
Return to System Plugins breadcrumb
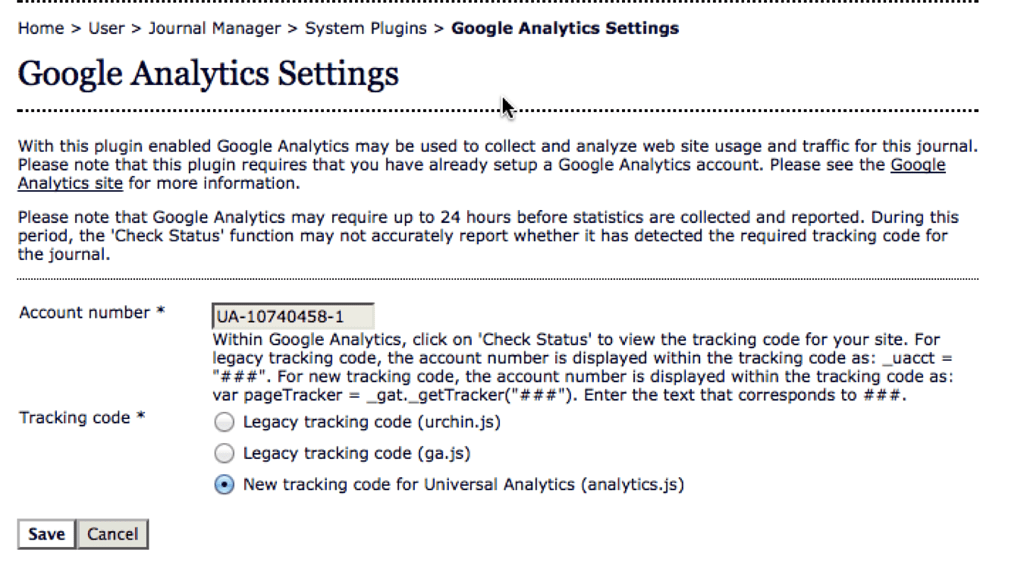click(x=366, y=28)
